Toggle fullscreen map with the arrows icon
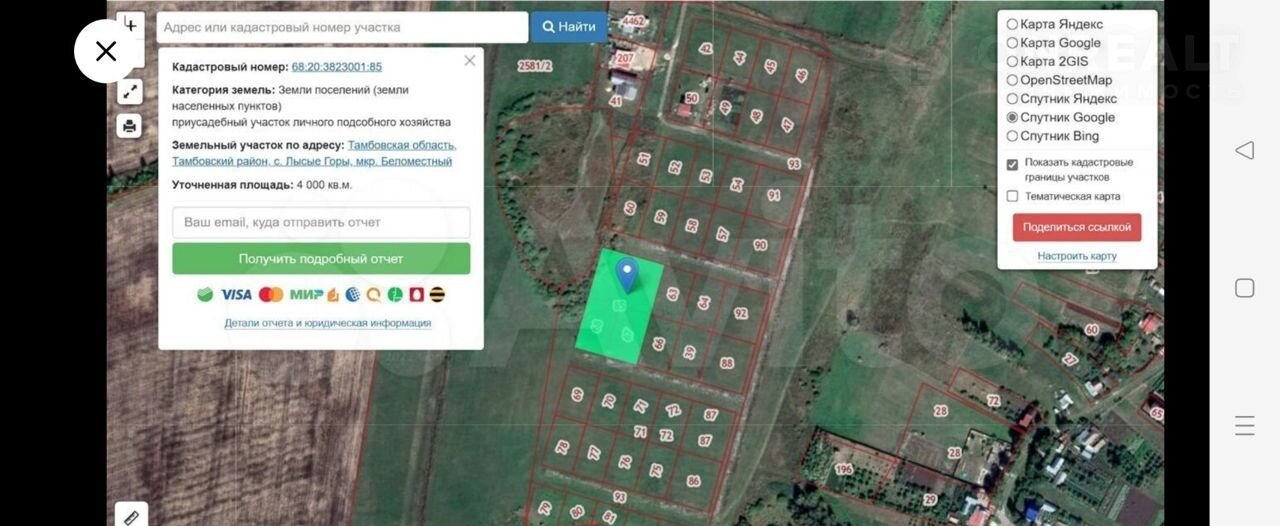1280x526 pixels. coord(130,92)
